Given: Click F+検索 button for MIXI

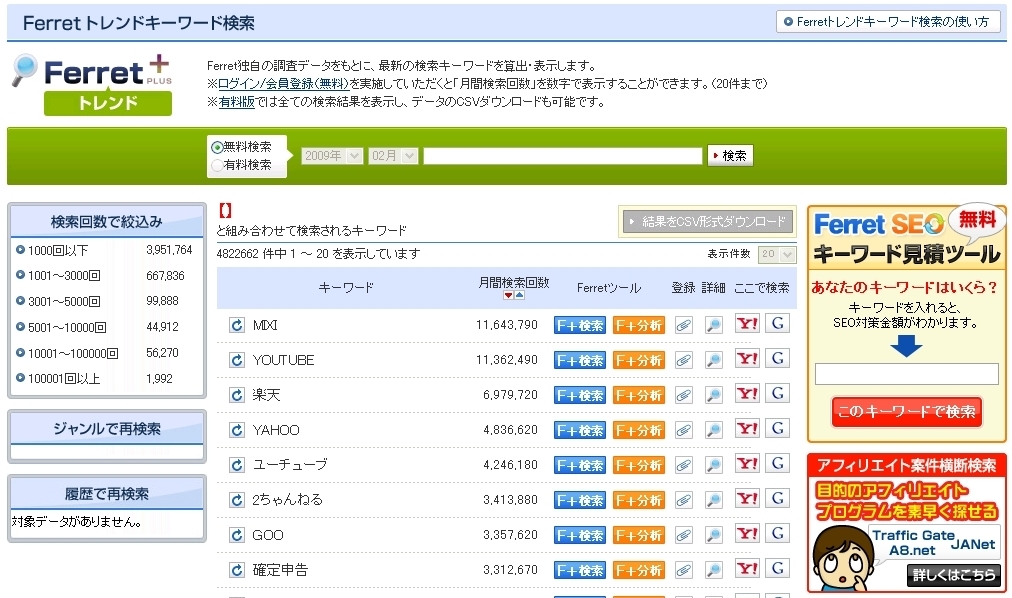Looking at the screenshot, I should pyautogui.click(x=580, y=325).
